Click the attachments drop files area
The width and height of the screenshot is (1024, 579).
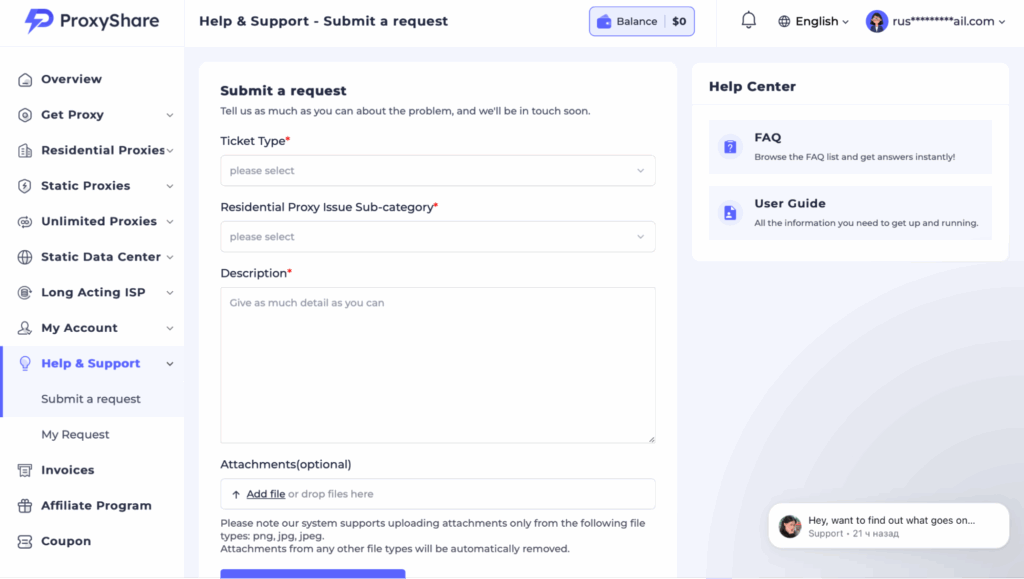pos(438,494)
